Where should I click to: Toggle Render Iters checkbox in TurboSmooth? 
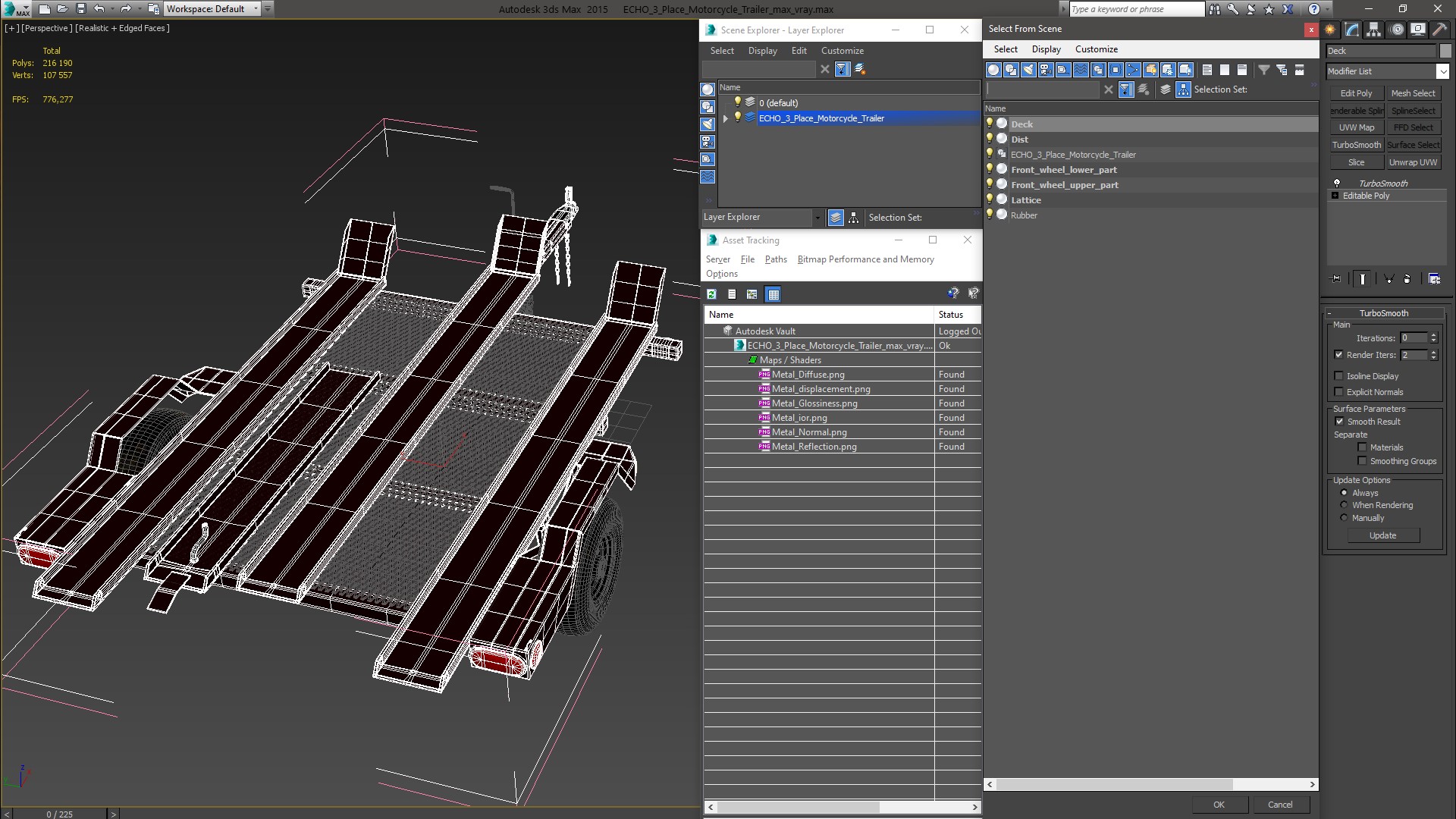pos(1338,355)
